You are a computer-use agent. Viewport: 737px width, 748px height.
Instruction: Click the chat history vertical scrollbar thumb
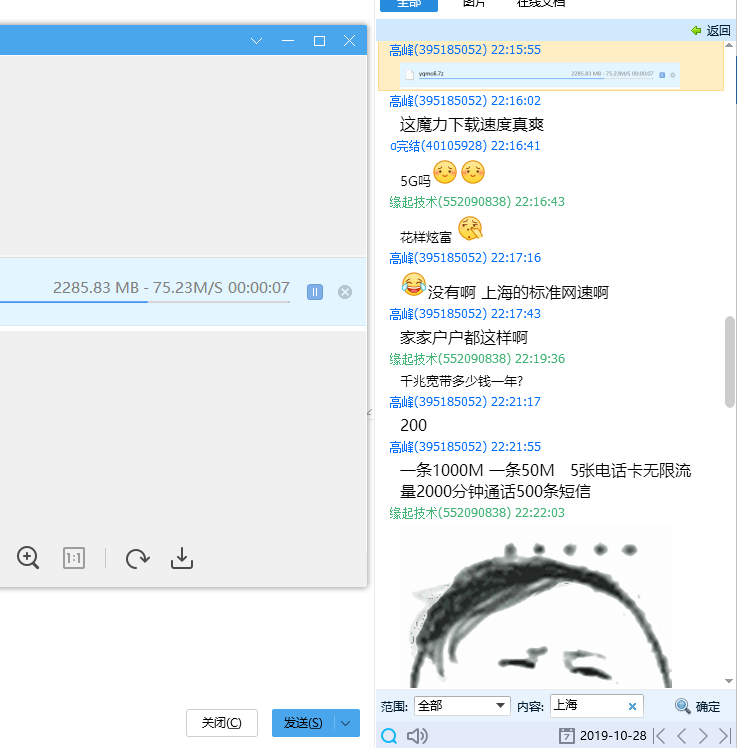click(x=729, y=362)
